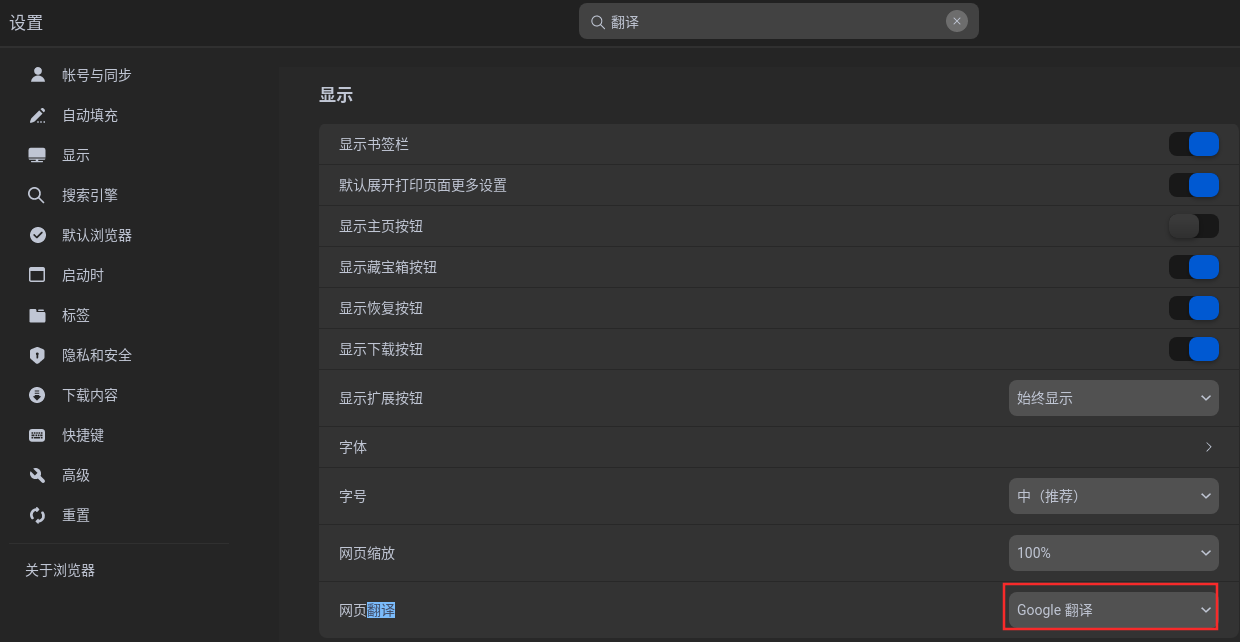Open the 显示扩展按钮 始终显示 dropdown
Viewport: 1240px width, 642px height.
[x=1114, y=398]
